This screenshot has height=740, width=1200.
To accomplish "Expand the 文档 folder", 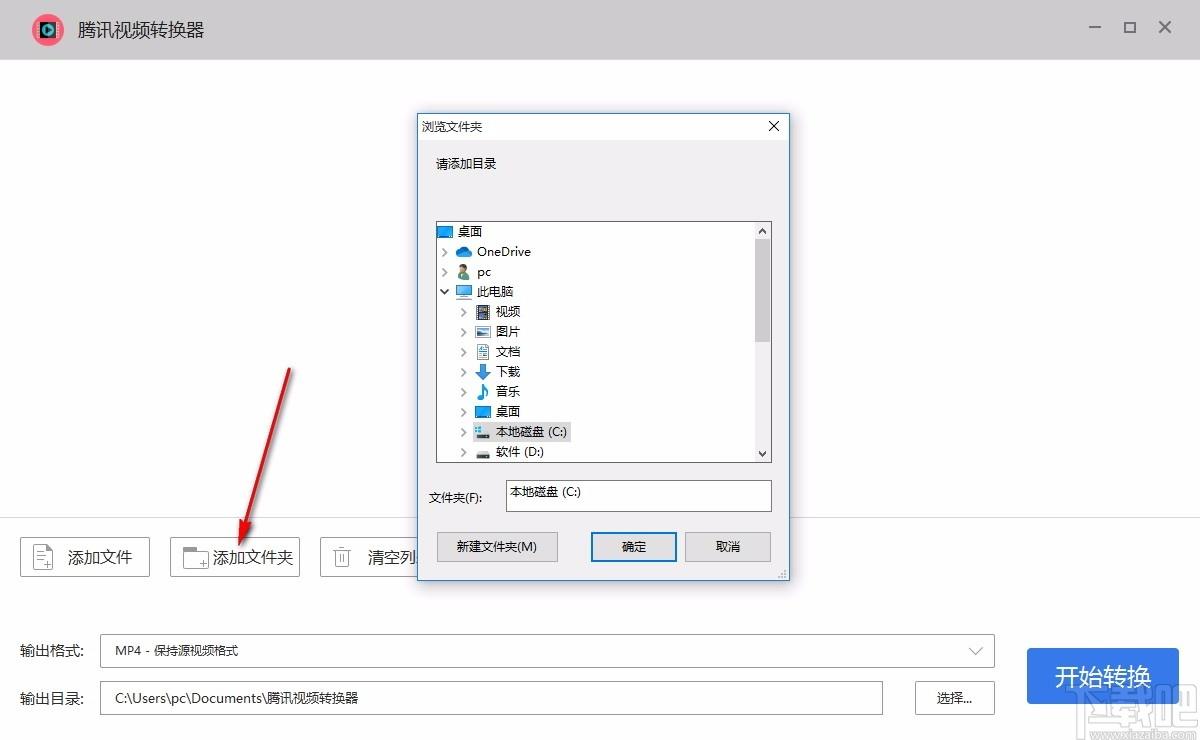I will (464, 352).
